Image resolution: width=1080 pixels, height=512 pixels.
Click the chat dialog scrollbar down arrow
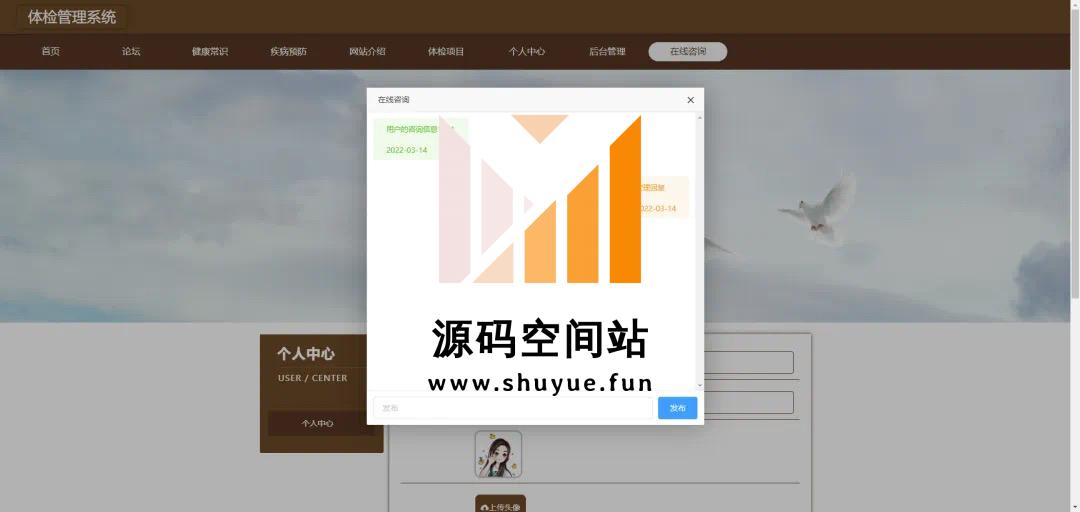(700, 385)
